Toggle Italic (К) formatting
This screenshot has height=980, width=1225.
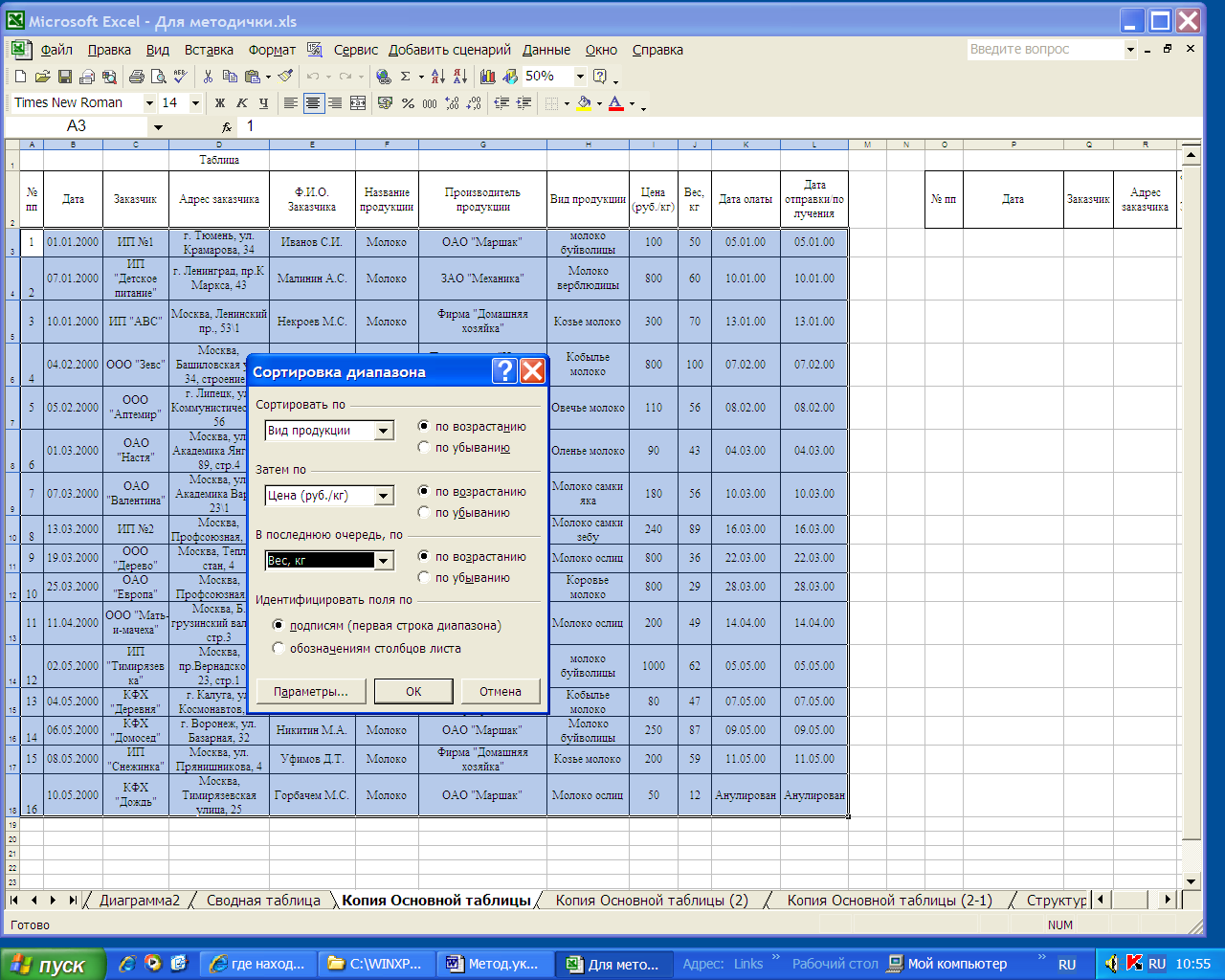click(241, 102)
